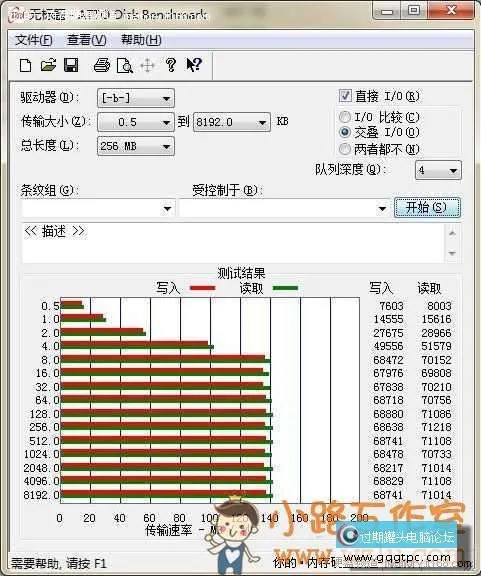481x576 pixels.
Task: Open the 受控制于 controlled-by dropdown
Action: pos(284,209)
